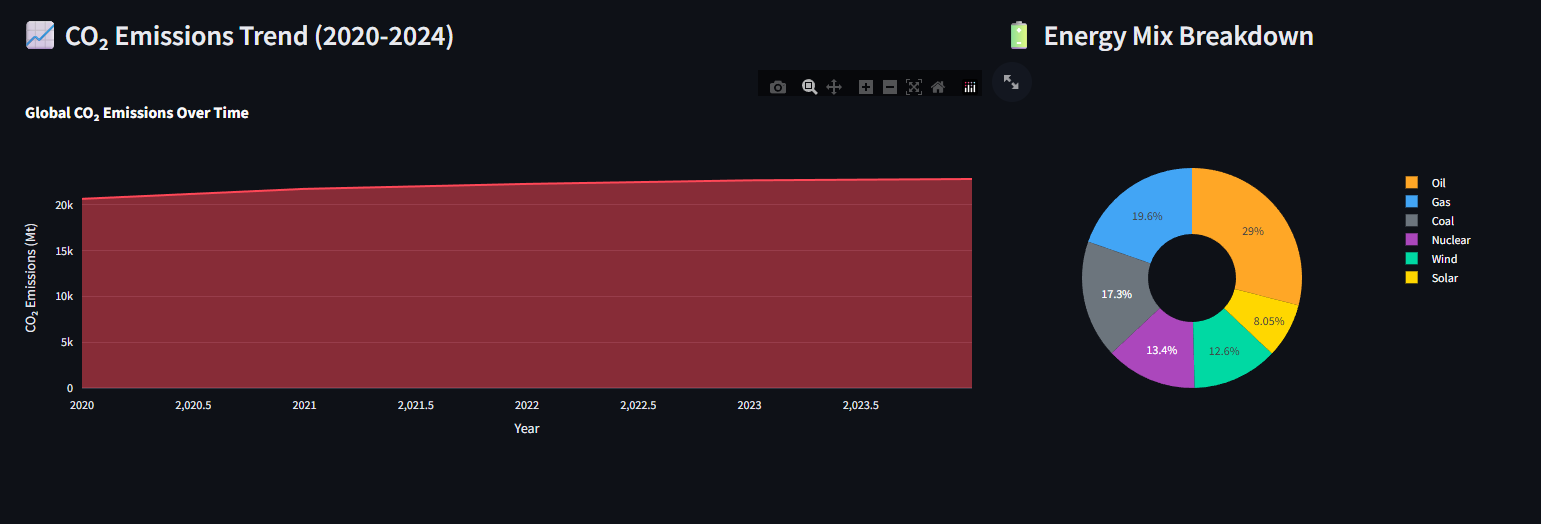
Task: Click the purple Nuclear legend swatch
Action: coord(1412,240)
